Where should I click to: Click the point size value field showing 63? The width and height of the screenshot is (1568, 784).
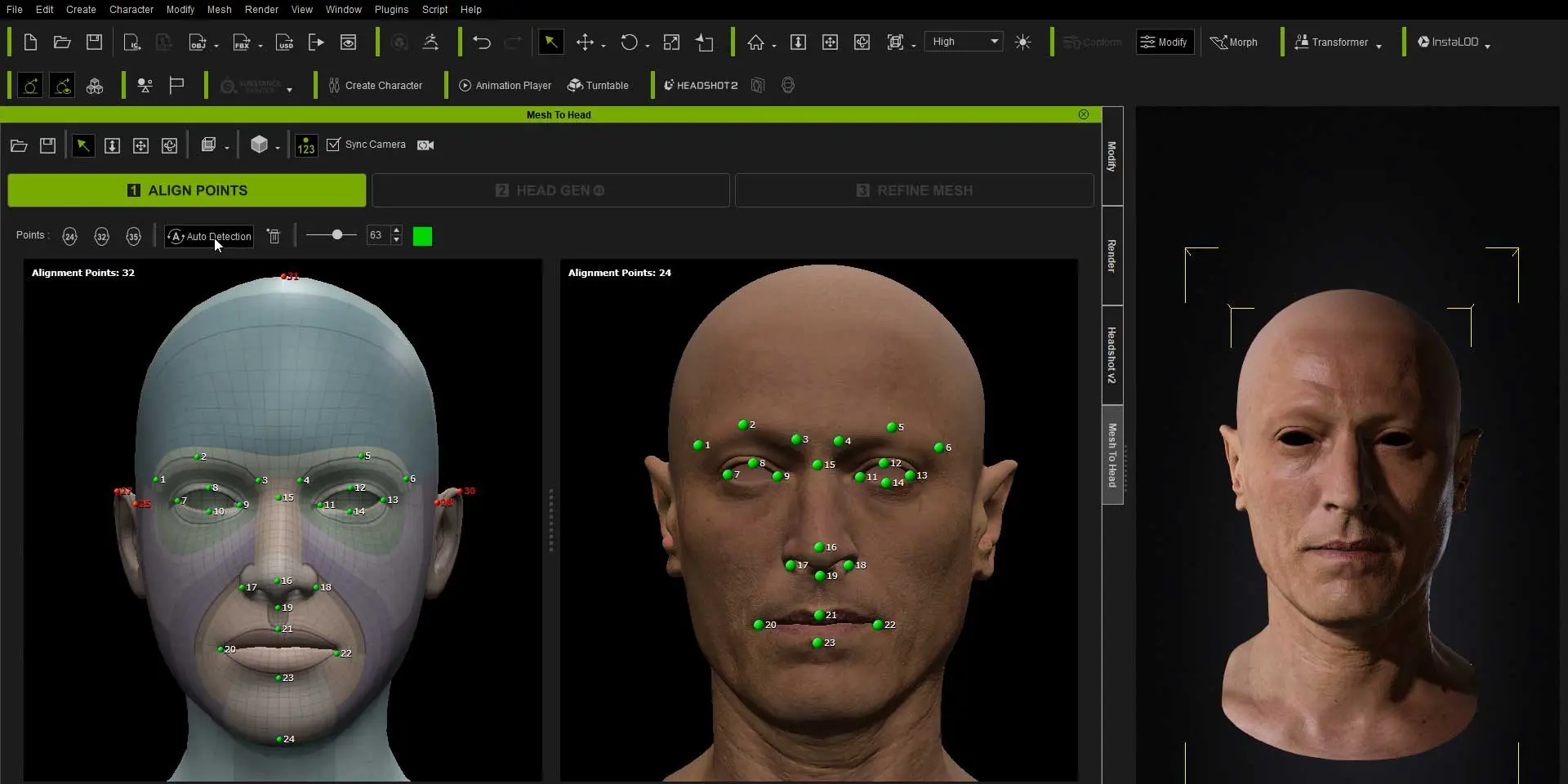click(x=377, y=235)
